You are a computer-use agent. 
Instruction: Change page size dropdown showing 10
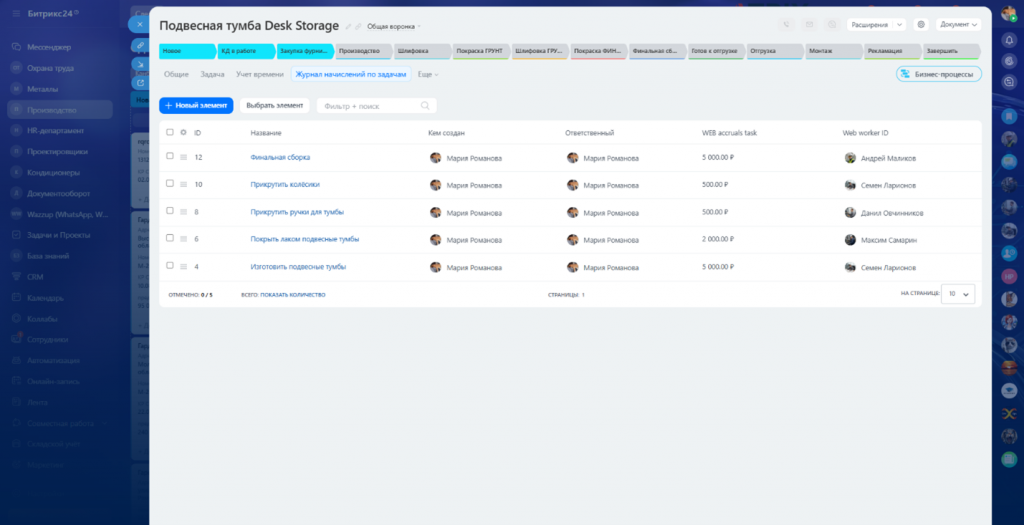958,294
